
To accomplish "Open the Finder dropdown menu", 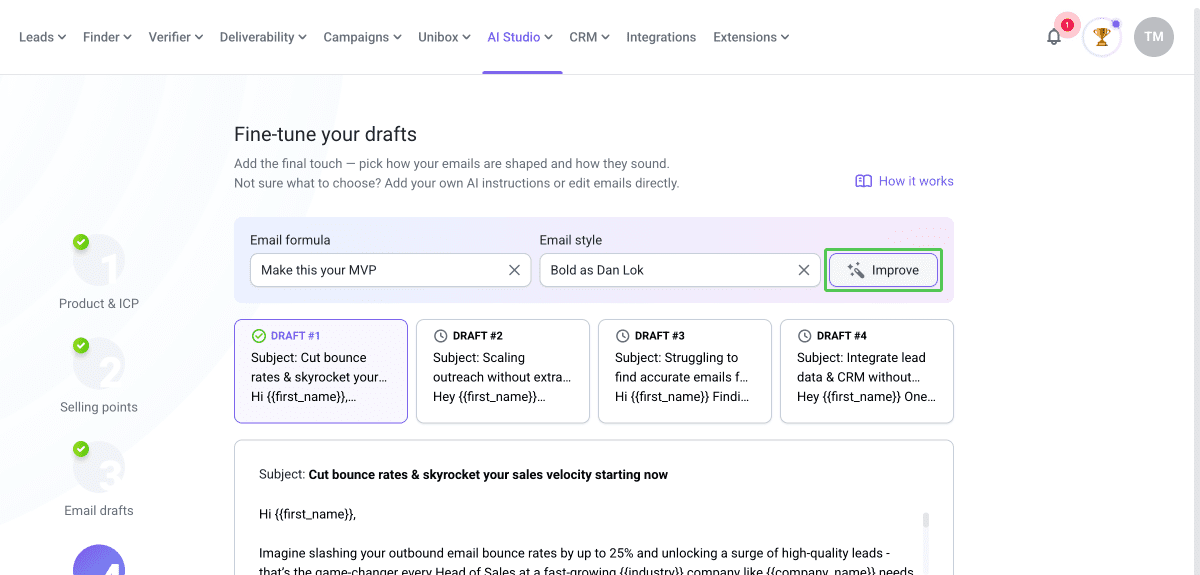I will (107, 37).
